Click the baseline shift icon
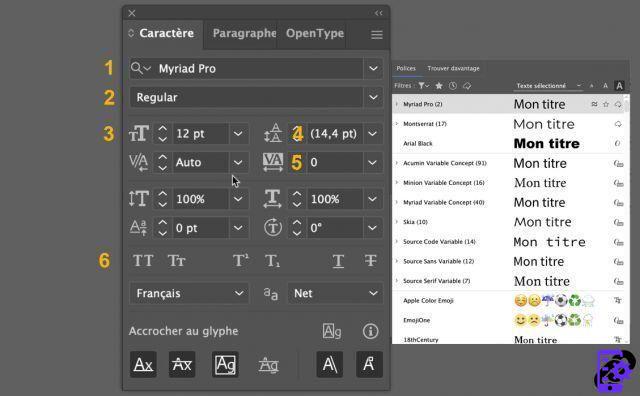 click(x=139, y=227)
